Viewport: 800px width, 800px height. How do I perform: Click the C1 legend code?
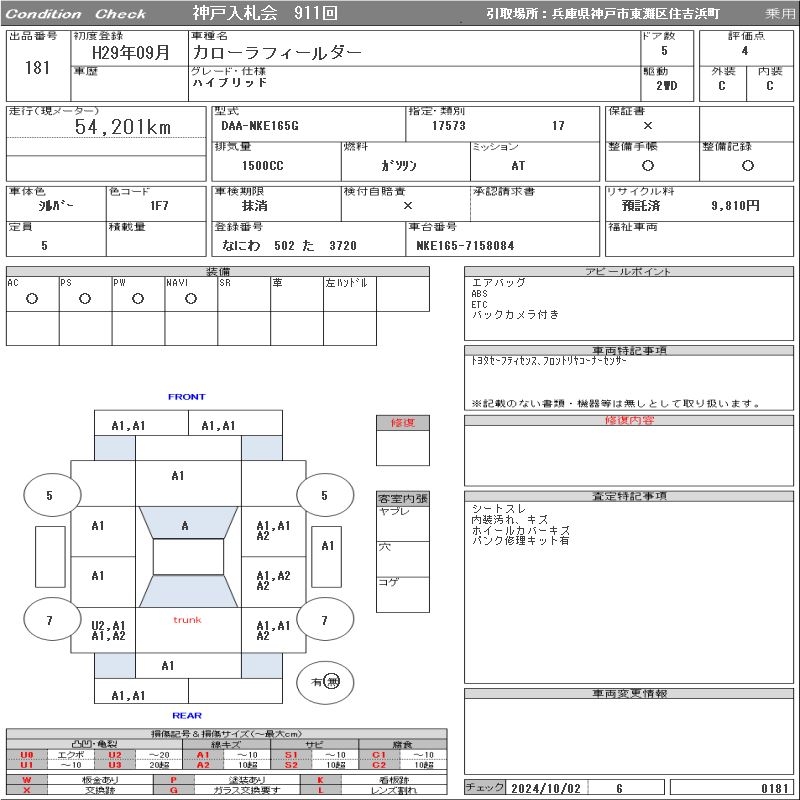[x=379, y=755]
